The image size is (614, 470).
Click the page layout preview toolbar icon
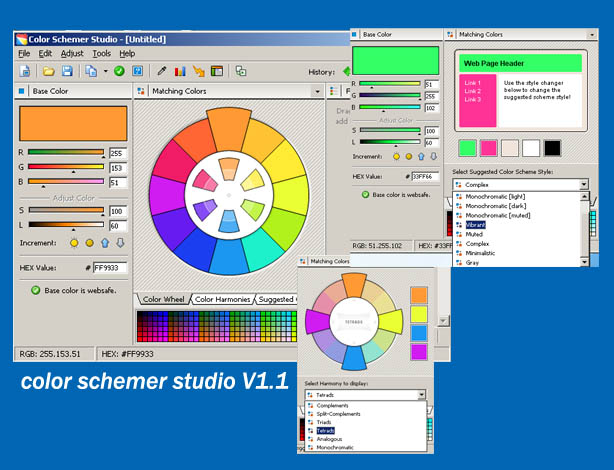click(217, 71)
